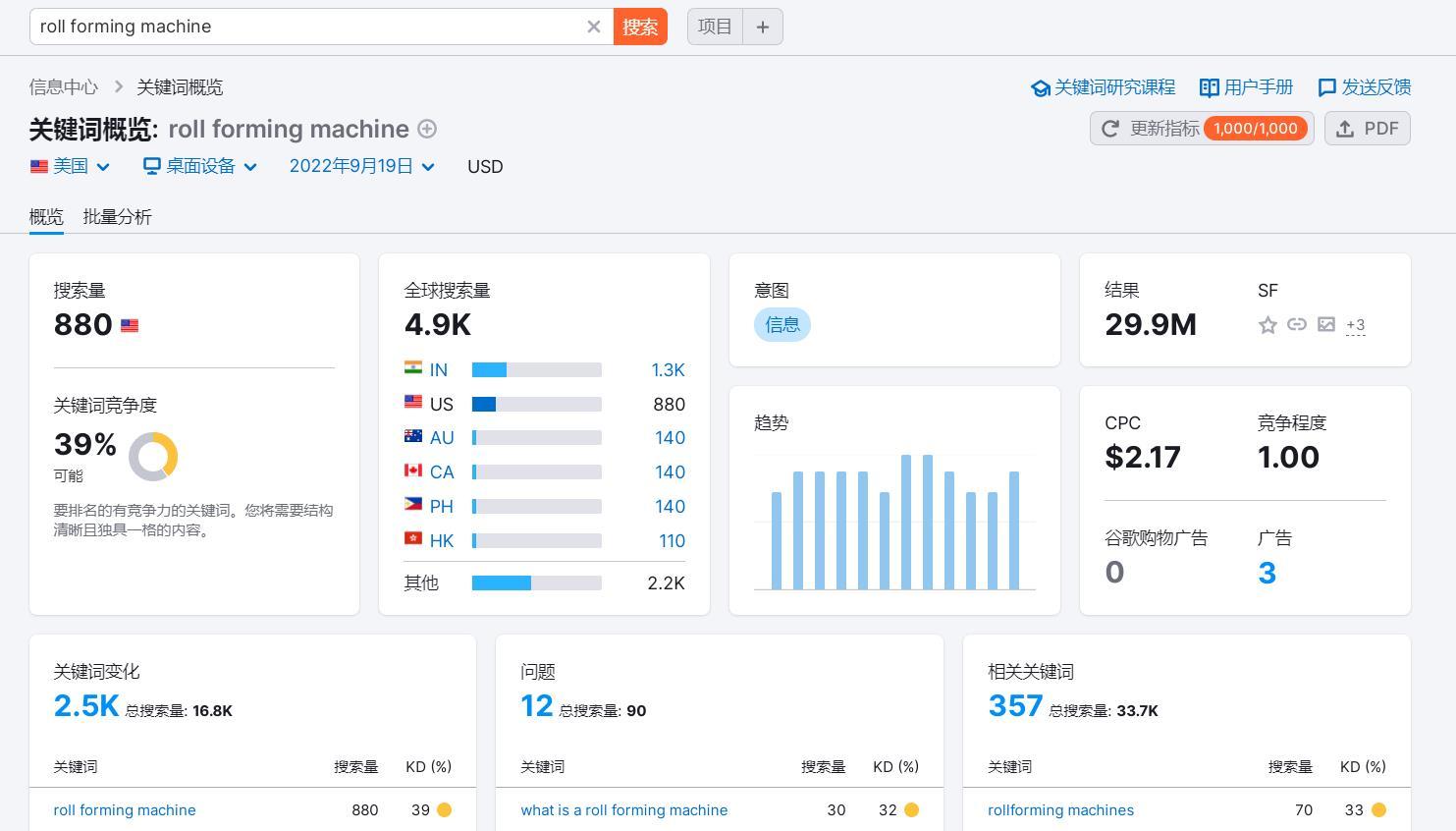This screenshot has height=831, width=1456.
Task: Go back via the 信息中心 breadcrumb
Action: 63,87
